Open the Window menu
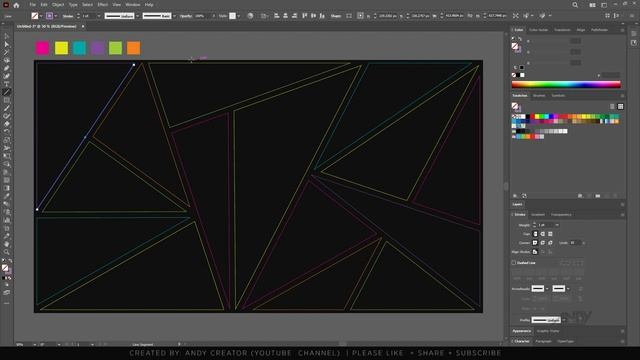 coord(133,5)
